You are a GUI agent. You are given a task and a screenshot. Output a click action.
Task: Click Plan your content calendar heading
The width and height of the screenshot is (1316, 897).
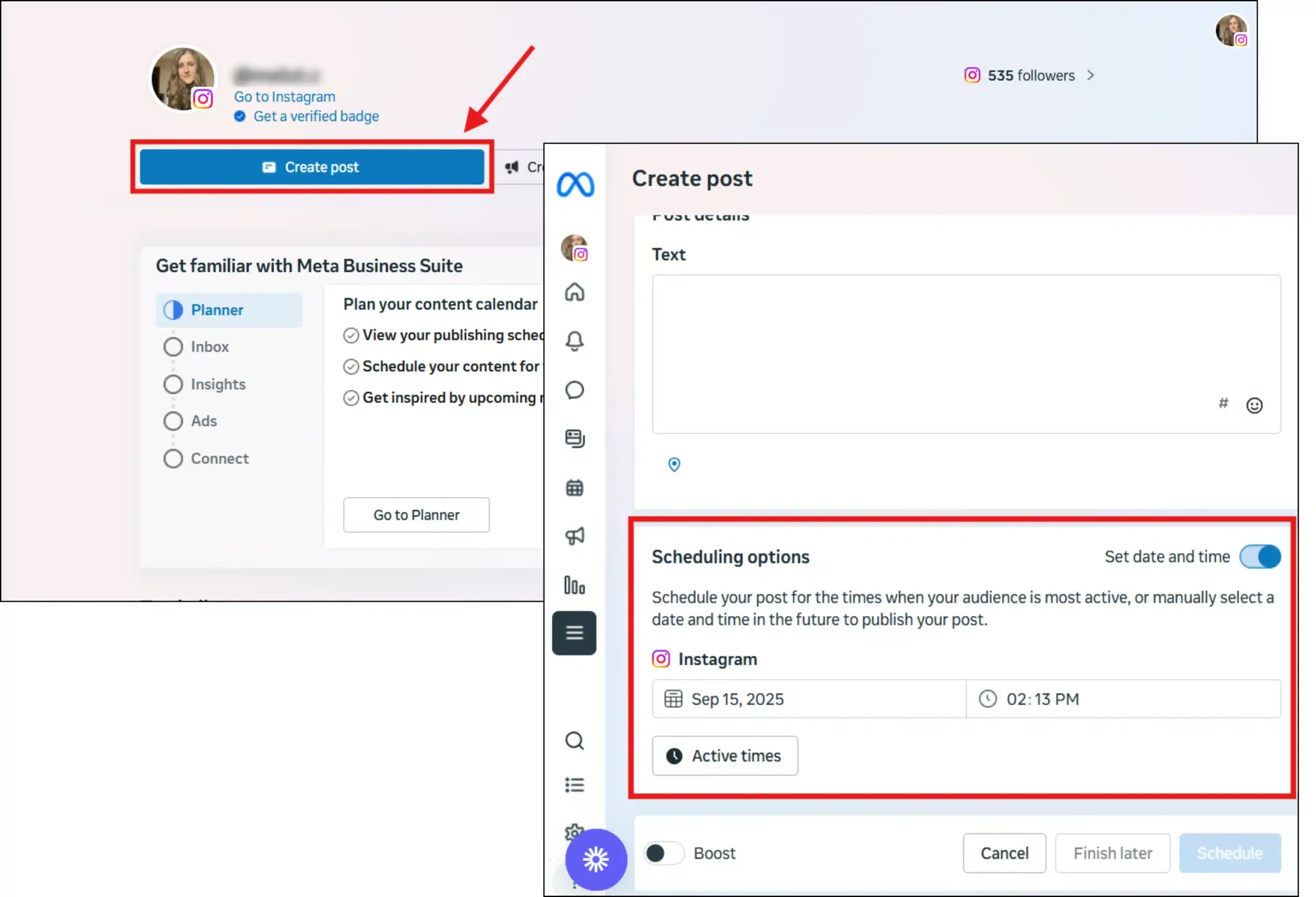coord(440,304)
